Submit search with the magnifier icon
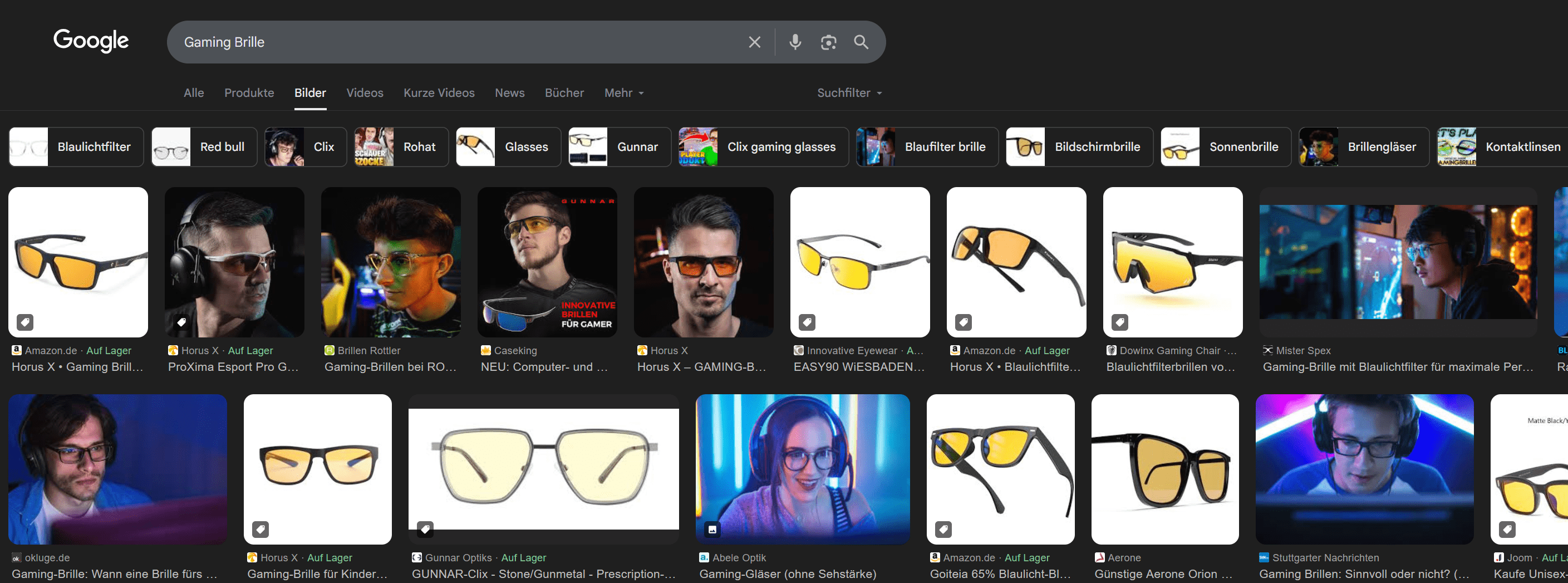 pyautogui.click(x=861, y=42)
